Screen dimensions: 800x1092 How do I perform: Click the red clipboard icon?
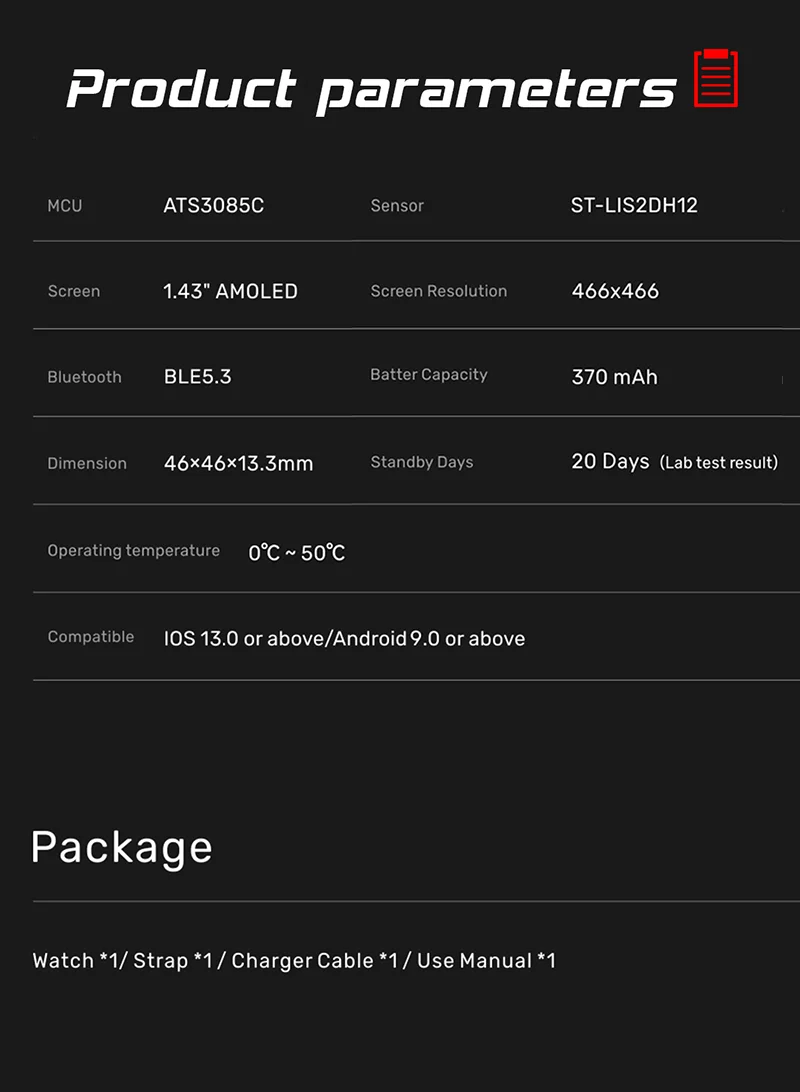pos(716,77)
